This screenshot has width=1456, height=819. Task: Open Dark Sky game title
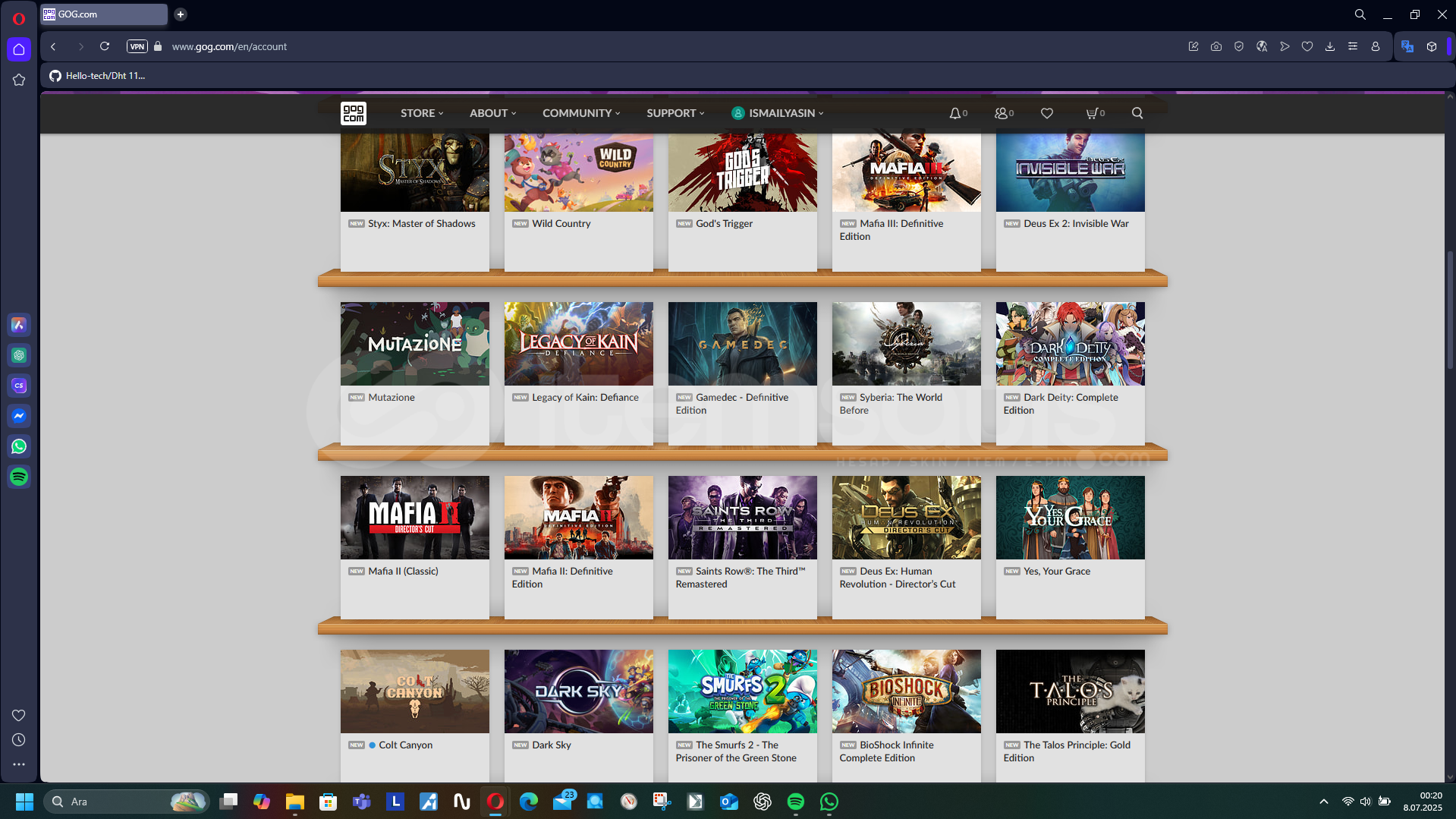(x=552, y=745)
